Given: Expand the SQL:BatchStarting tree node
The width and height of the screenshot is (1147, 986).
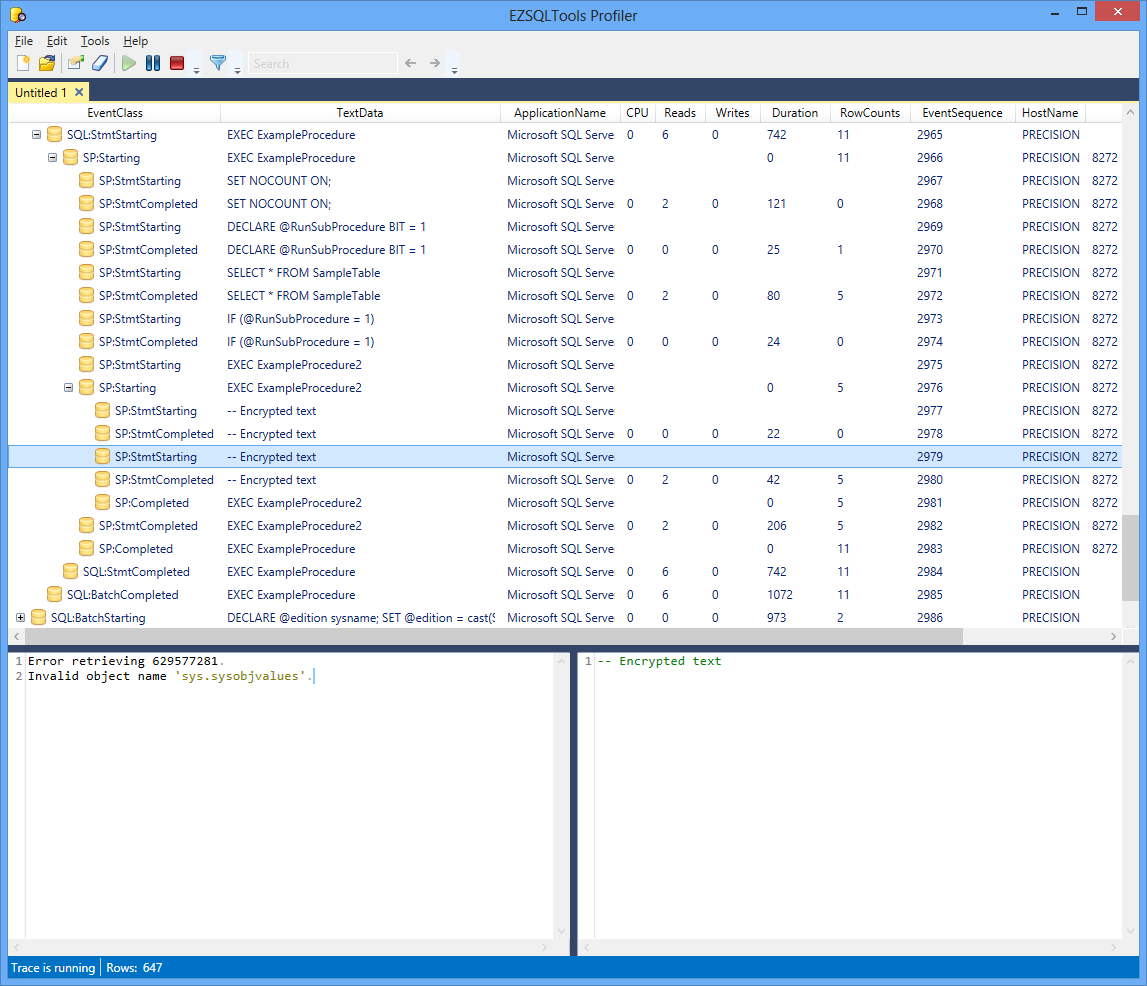Looking at the screenshot, I should click(x=20, y=617).
